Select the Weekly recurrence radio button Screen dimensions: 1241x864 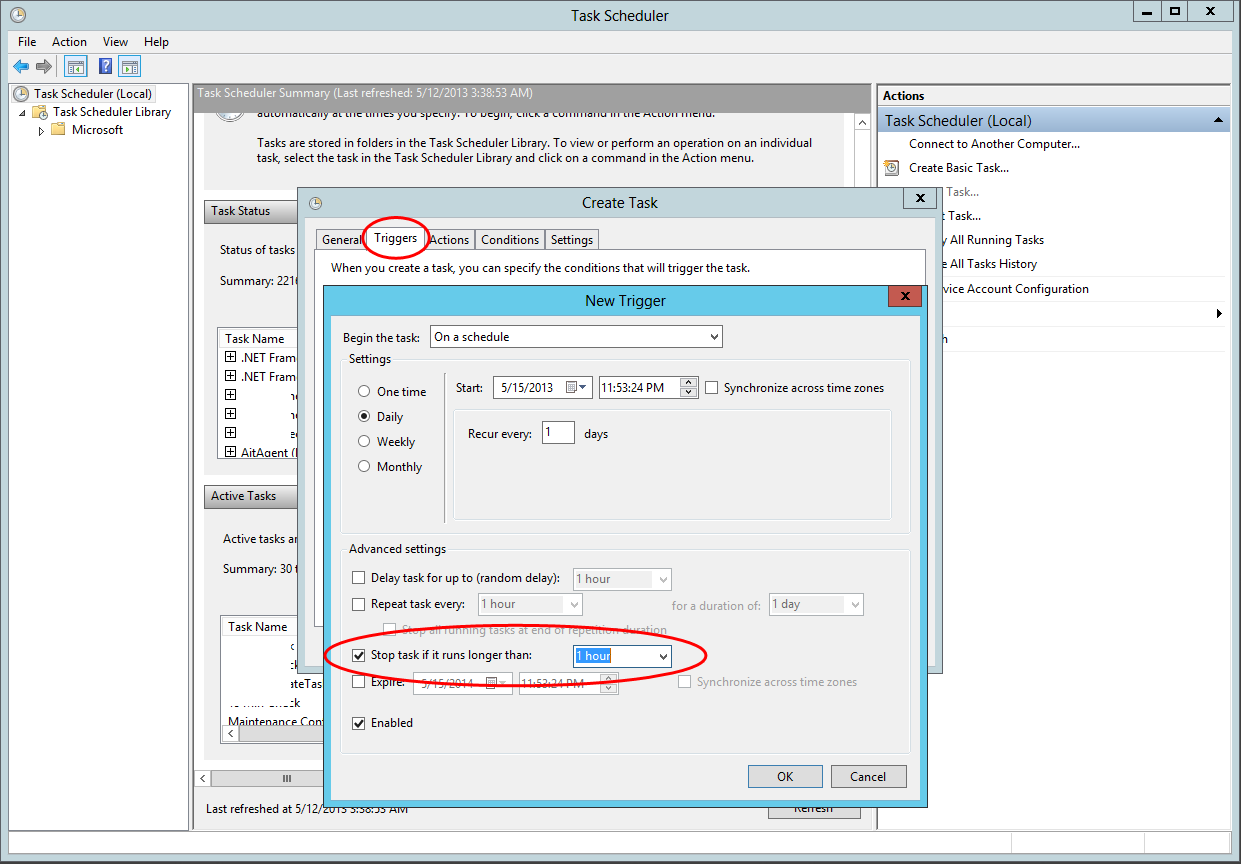click(x=364, y=441)
